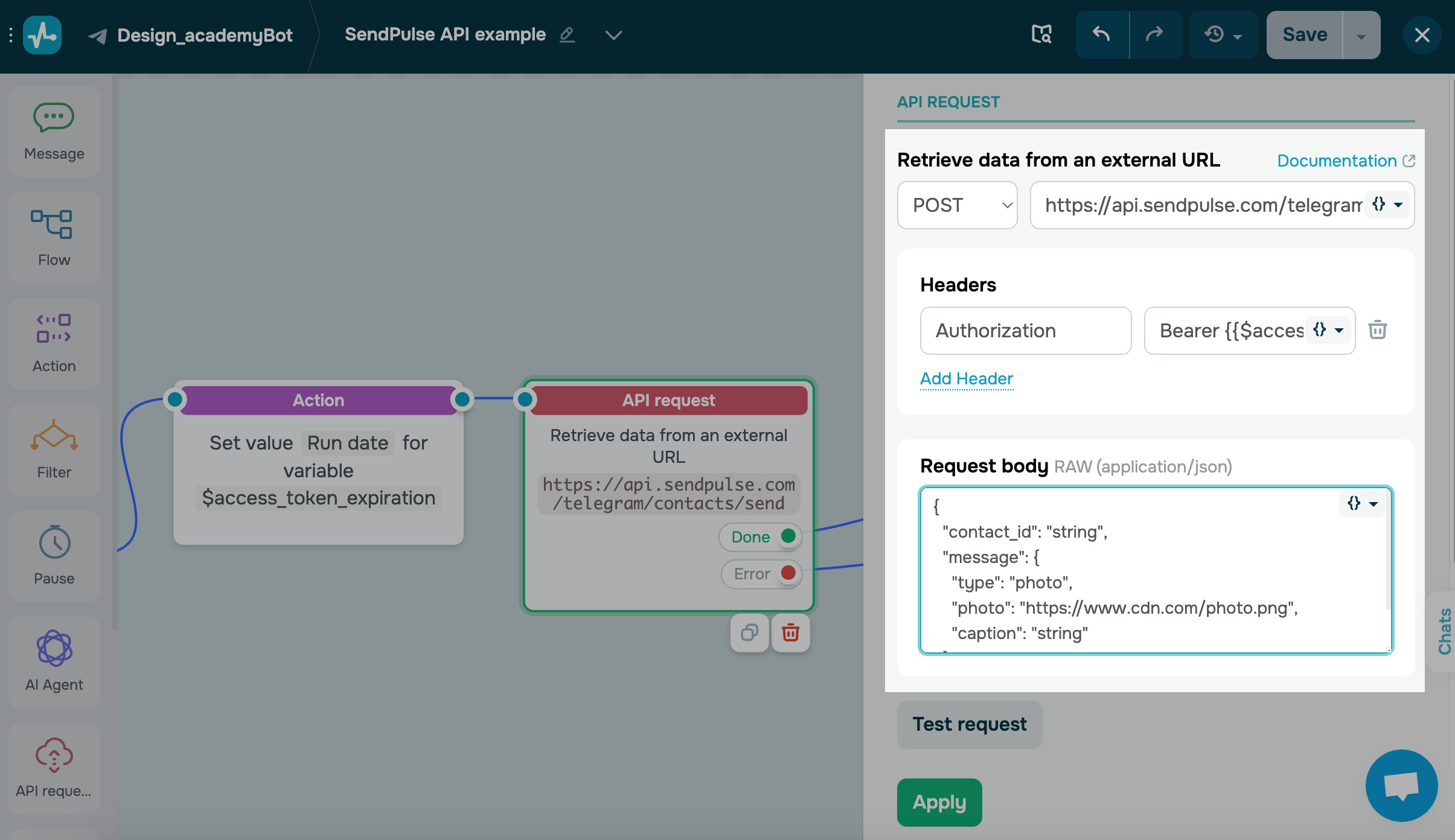Open the version history dropdown

(1222, 35)
